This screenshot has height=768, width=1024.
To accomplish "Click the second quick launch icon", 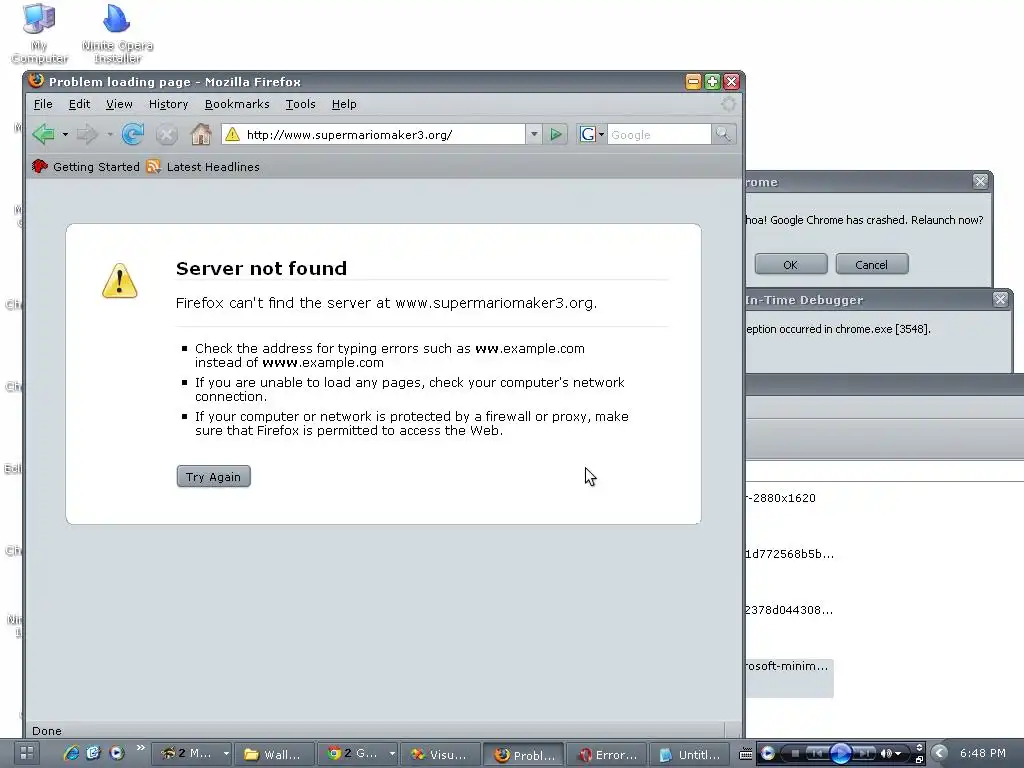I will pos(93,753).
